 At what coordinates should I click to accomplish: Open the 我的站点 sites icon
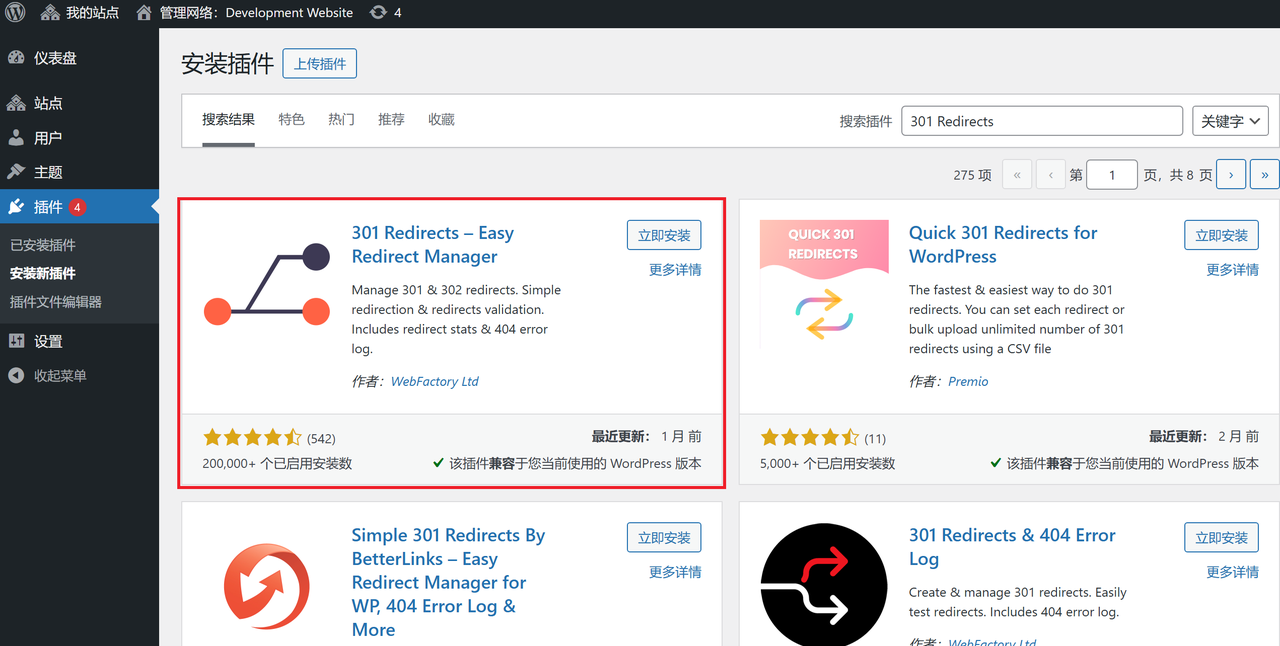(50, 13)
